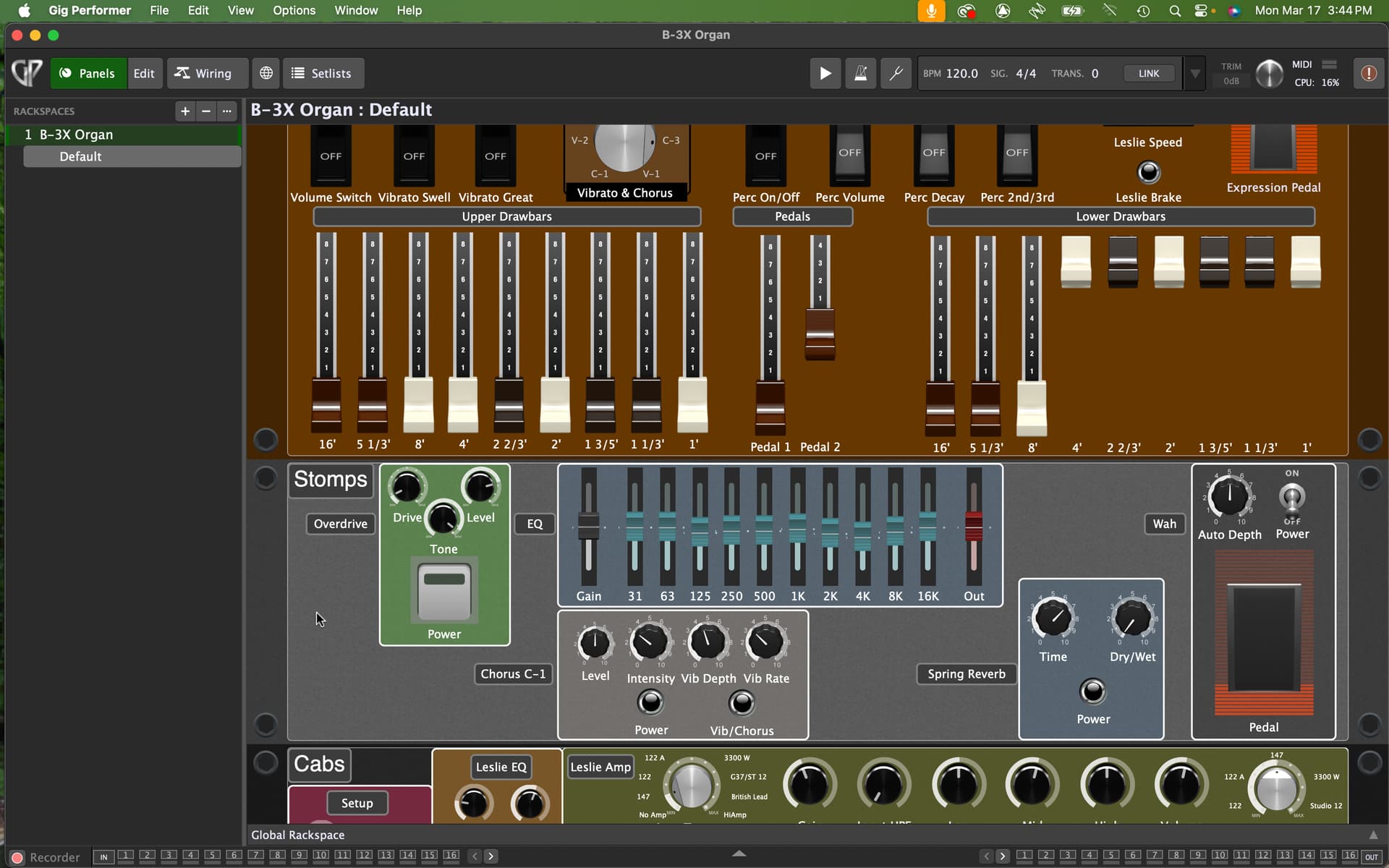Remove rackspace with the minus icon
Image resolution: width=1389 pixels, height=868 pixels.
point(206,111)
